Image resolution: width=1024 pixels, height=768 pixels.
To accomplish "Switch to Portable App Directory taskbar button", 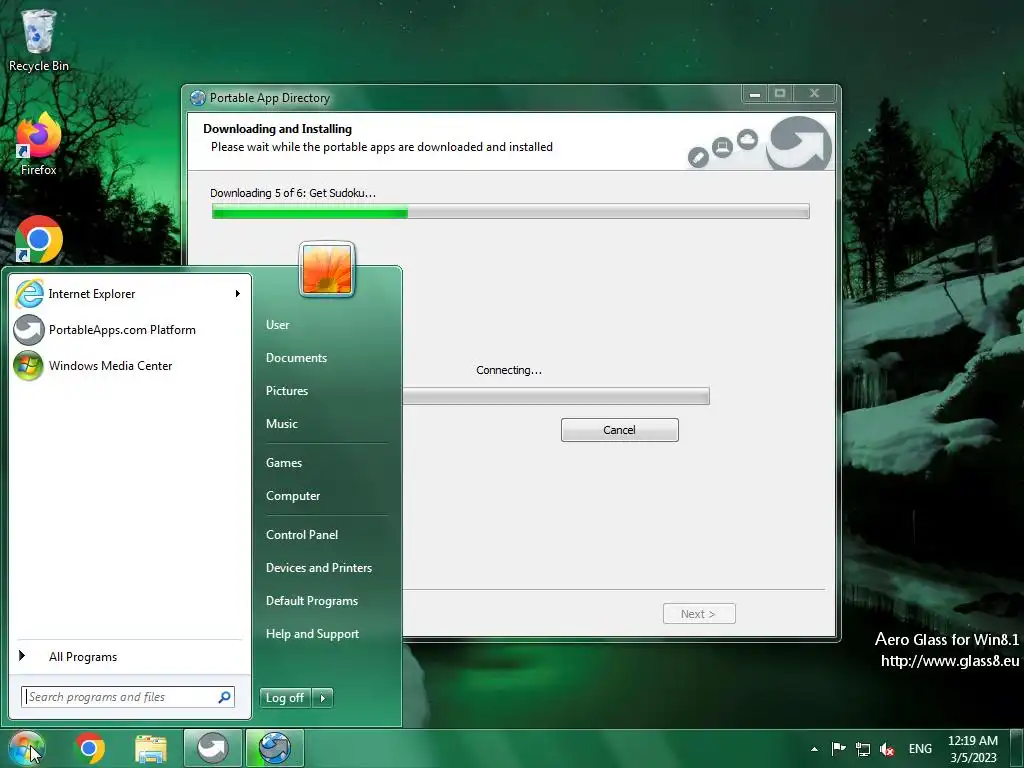I will (x=274, y=748).
